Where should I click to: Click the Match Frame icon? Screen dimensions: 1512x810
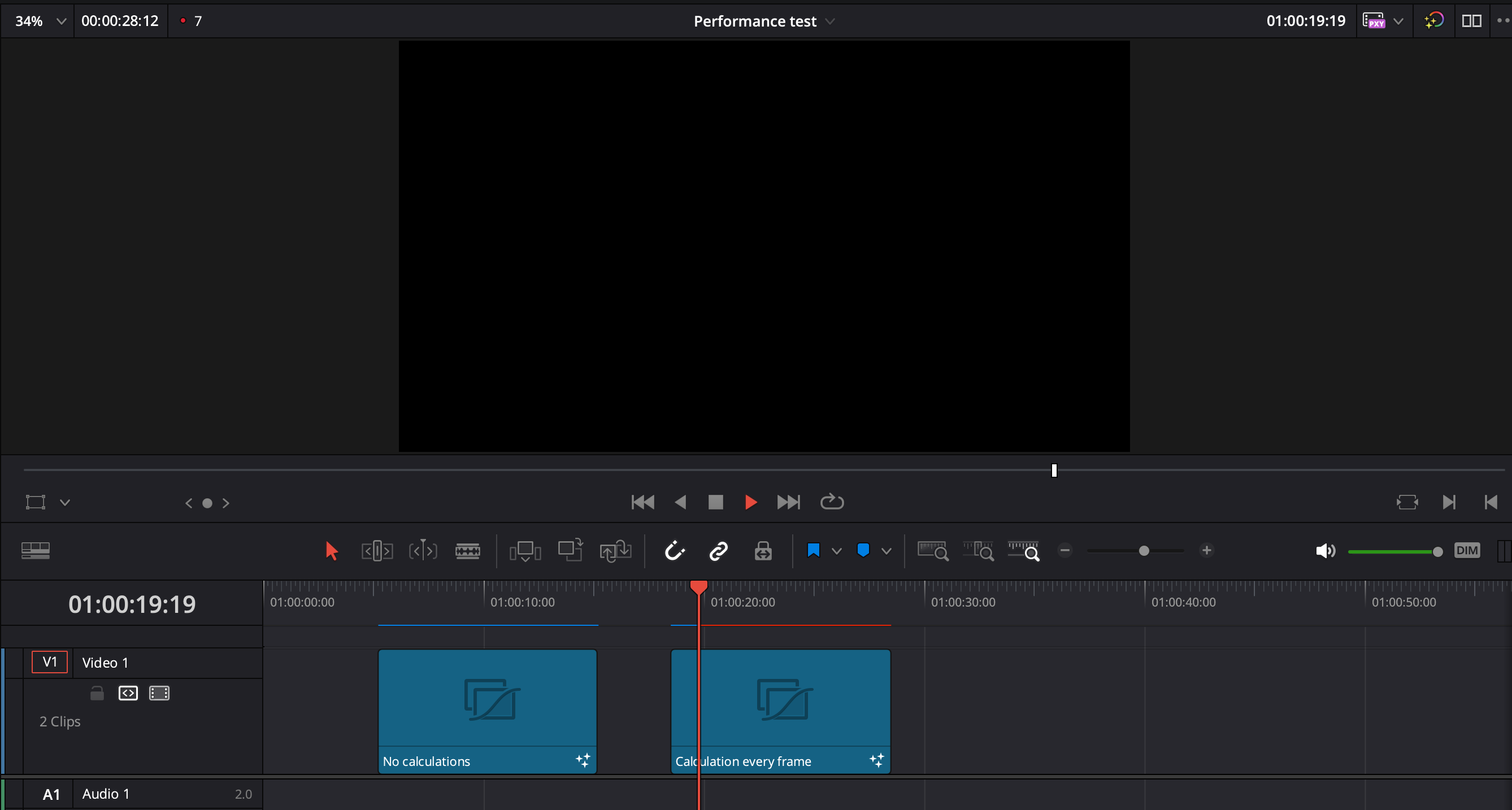pos(1407,502)
